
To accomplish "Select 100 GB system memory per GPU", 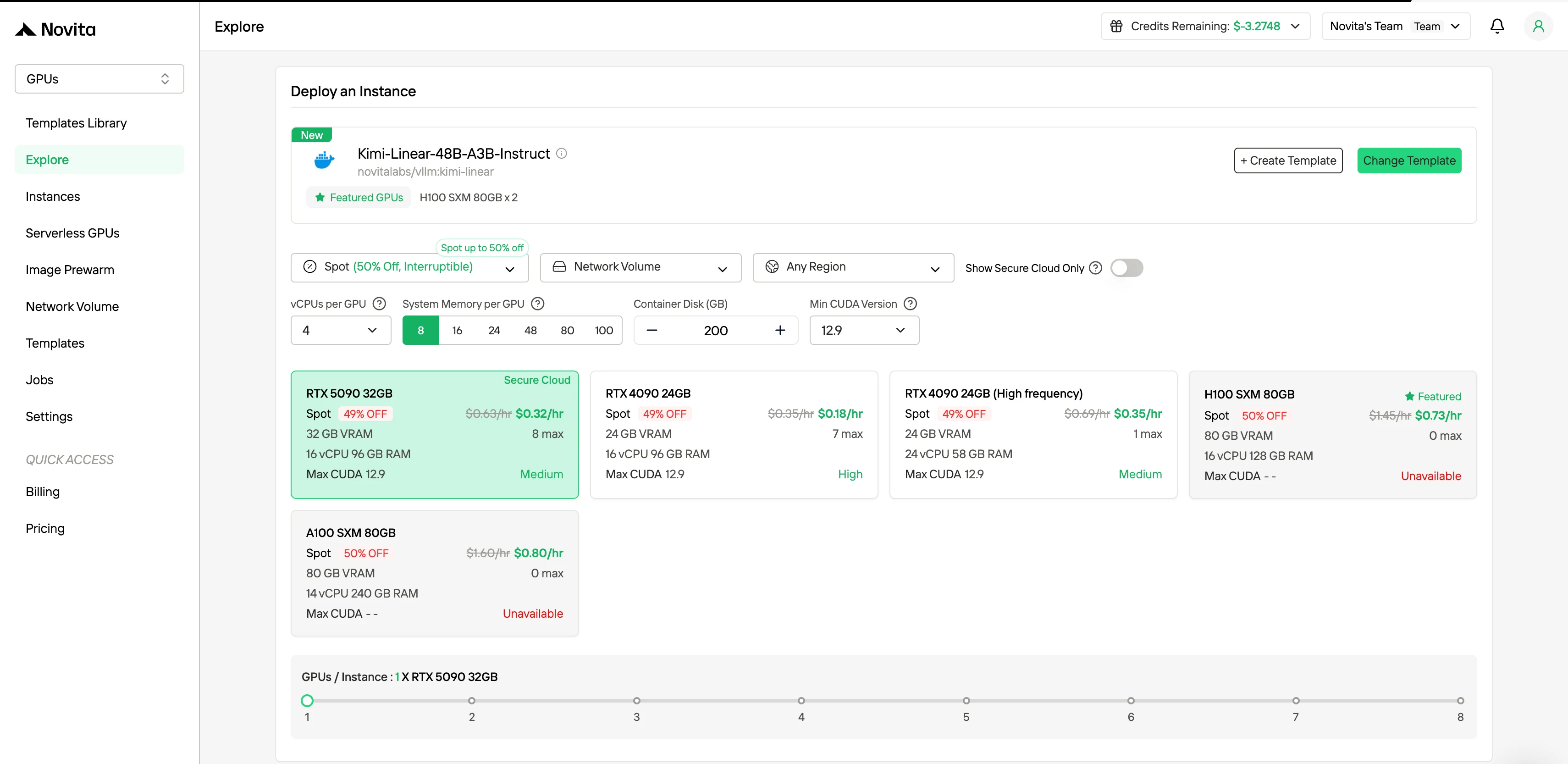I will coord(603,330).
